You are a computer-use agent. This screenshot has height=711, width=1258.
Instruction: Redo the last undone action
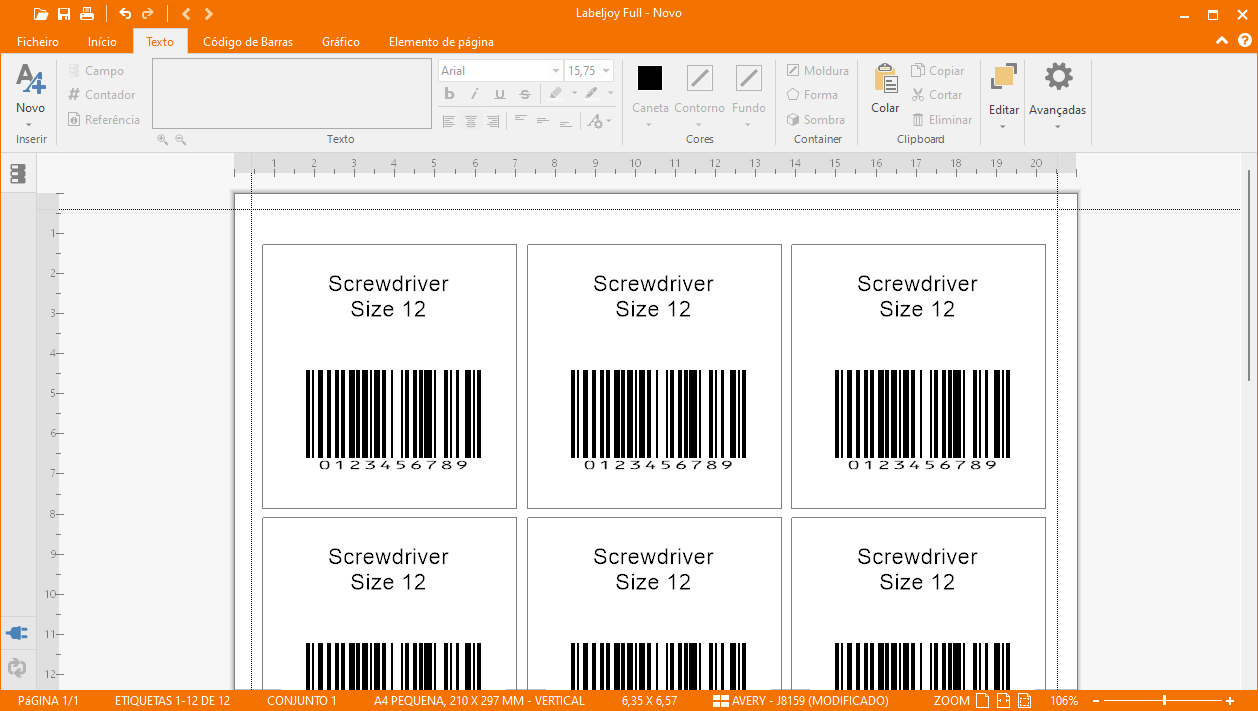click(x=148, y=14)
